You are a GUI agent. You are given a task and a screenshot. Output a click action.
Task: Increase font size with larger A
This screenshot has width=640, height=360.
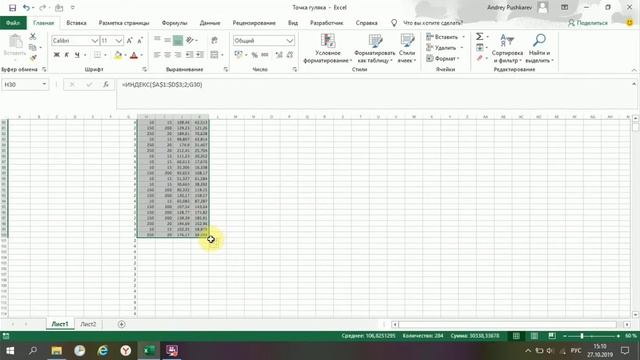[129, 40]
